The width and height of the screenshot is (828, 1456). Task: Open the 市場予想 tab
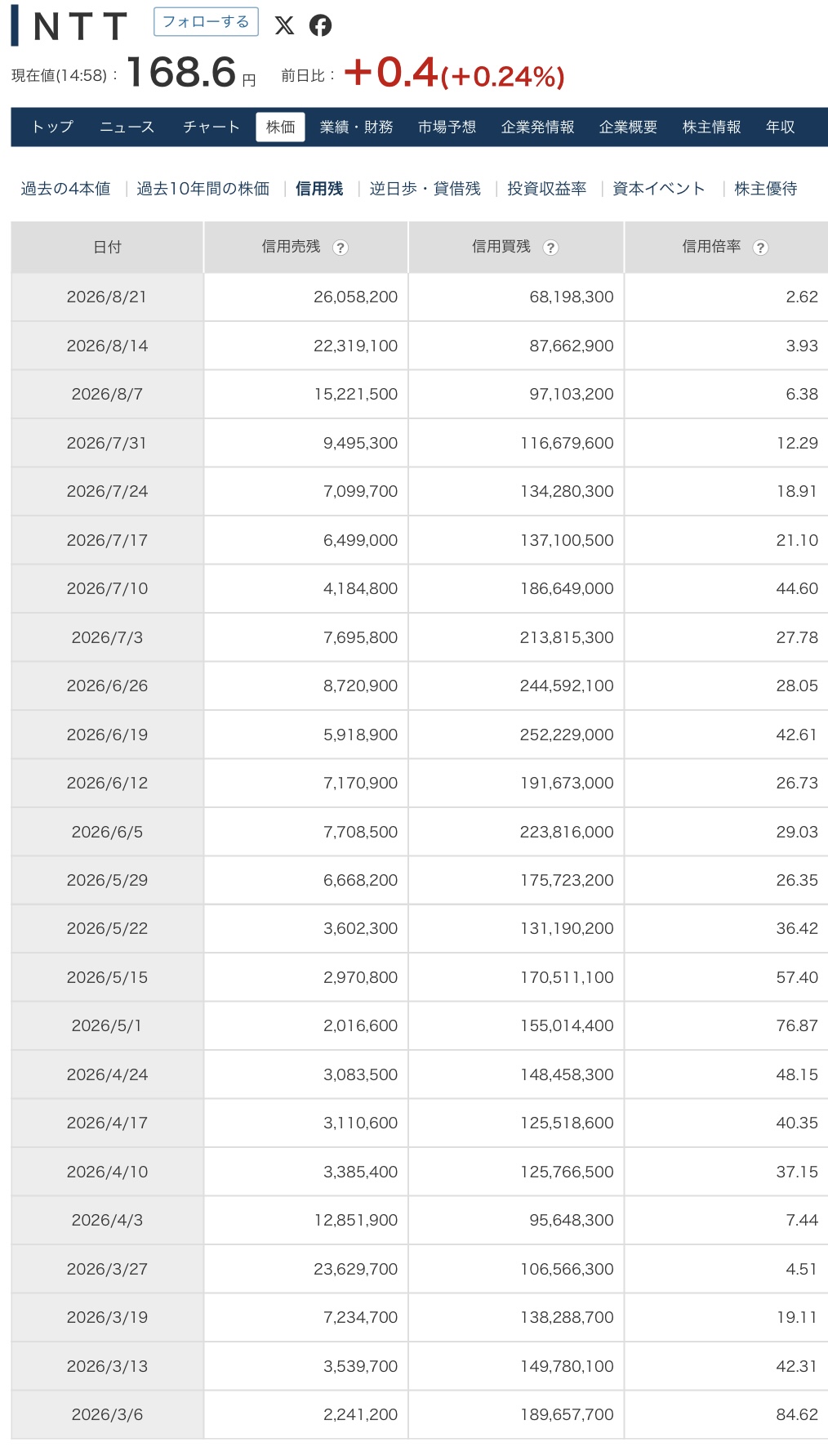pos(447,127)
